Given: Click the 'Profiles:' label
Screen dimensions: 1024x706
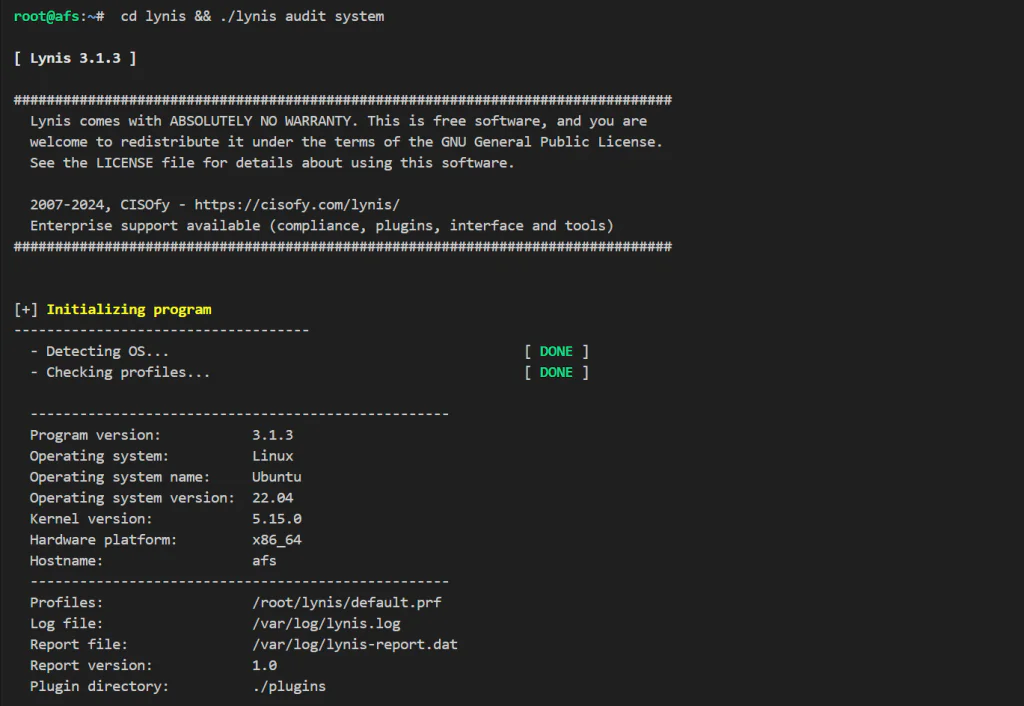Looking at the screenshot, I should pos(67,602).
